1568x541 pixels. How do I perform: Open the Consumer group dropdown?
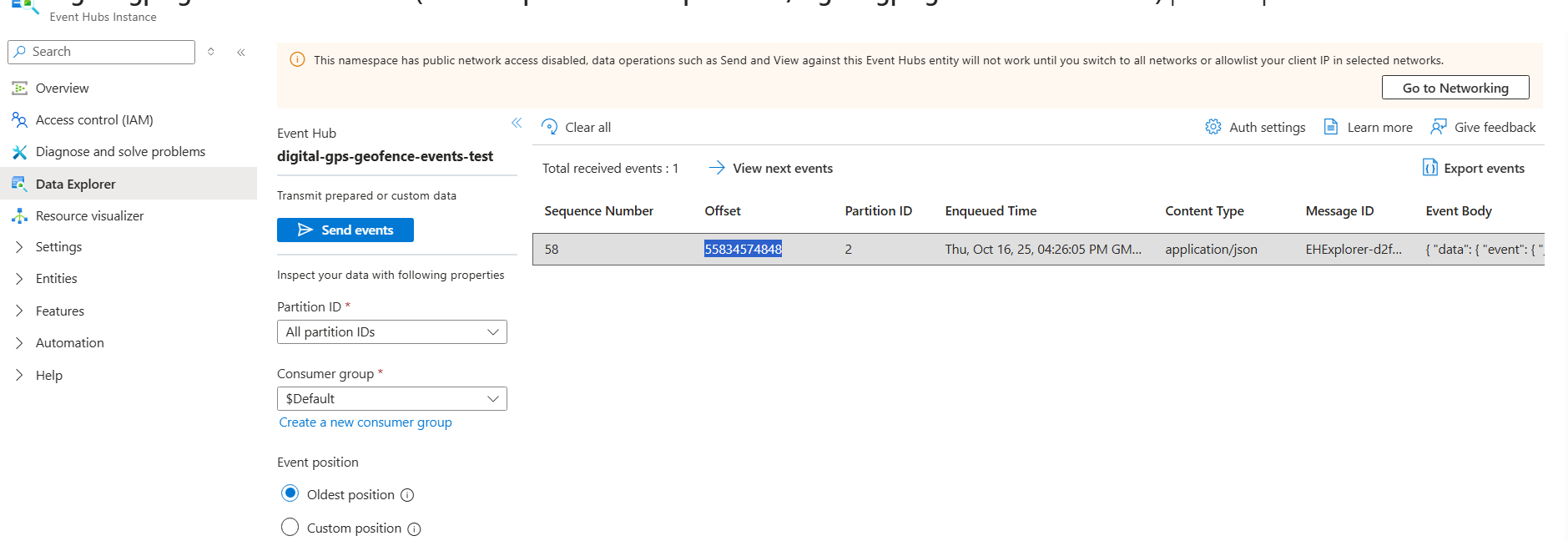[392, 399]
